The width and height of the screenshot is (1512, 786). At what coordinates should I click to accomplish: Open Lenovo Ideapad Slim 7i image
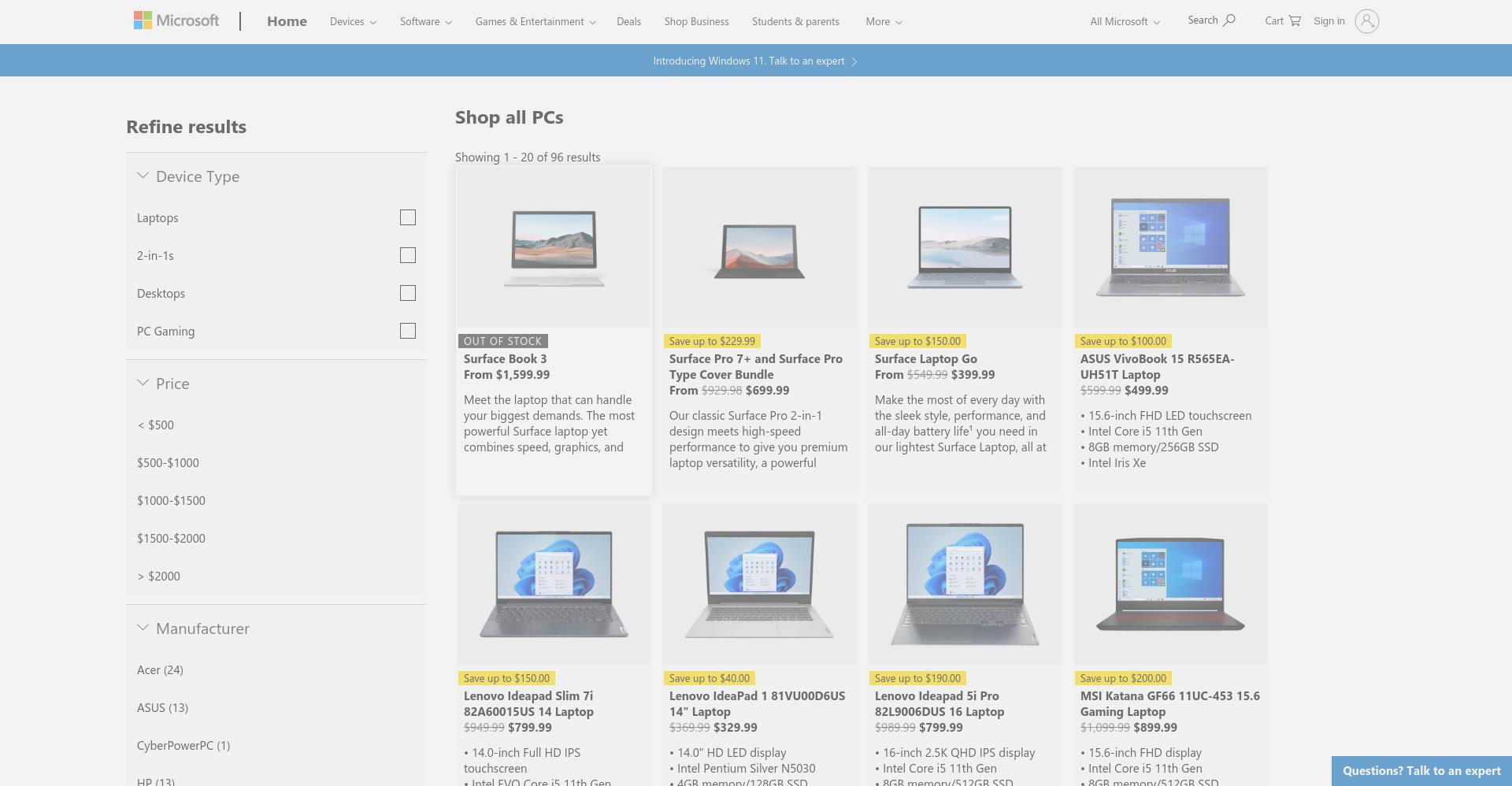(554, 584)
